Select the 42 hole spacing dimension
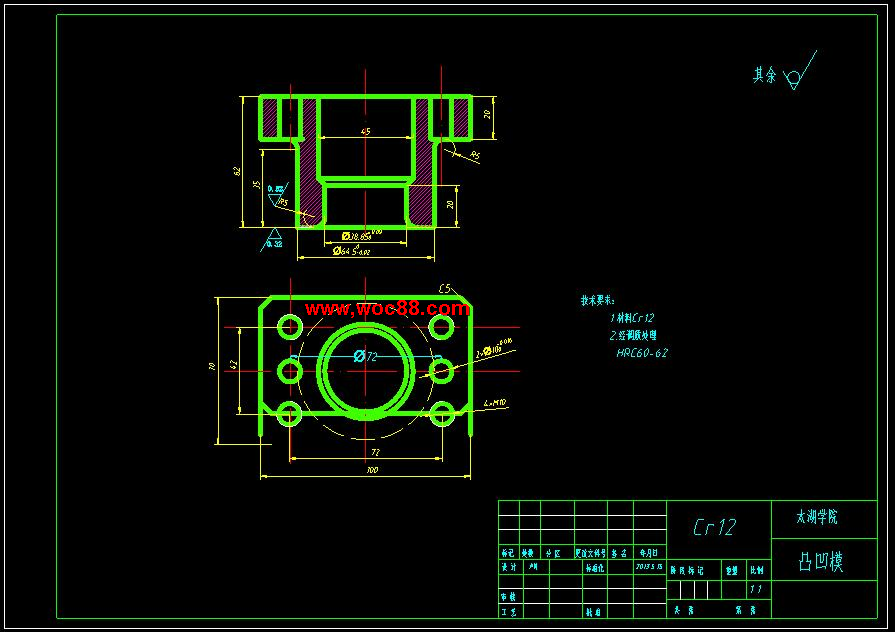 coord(232,364)
